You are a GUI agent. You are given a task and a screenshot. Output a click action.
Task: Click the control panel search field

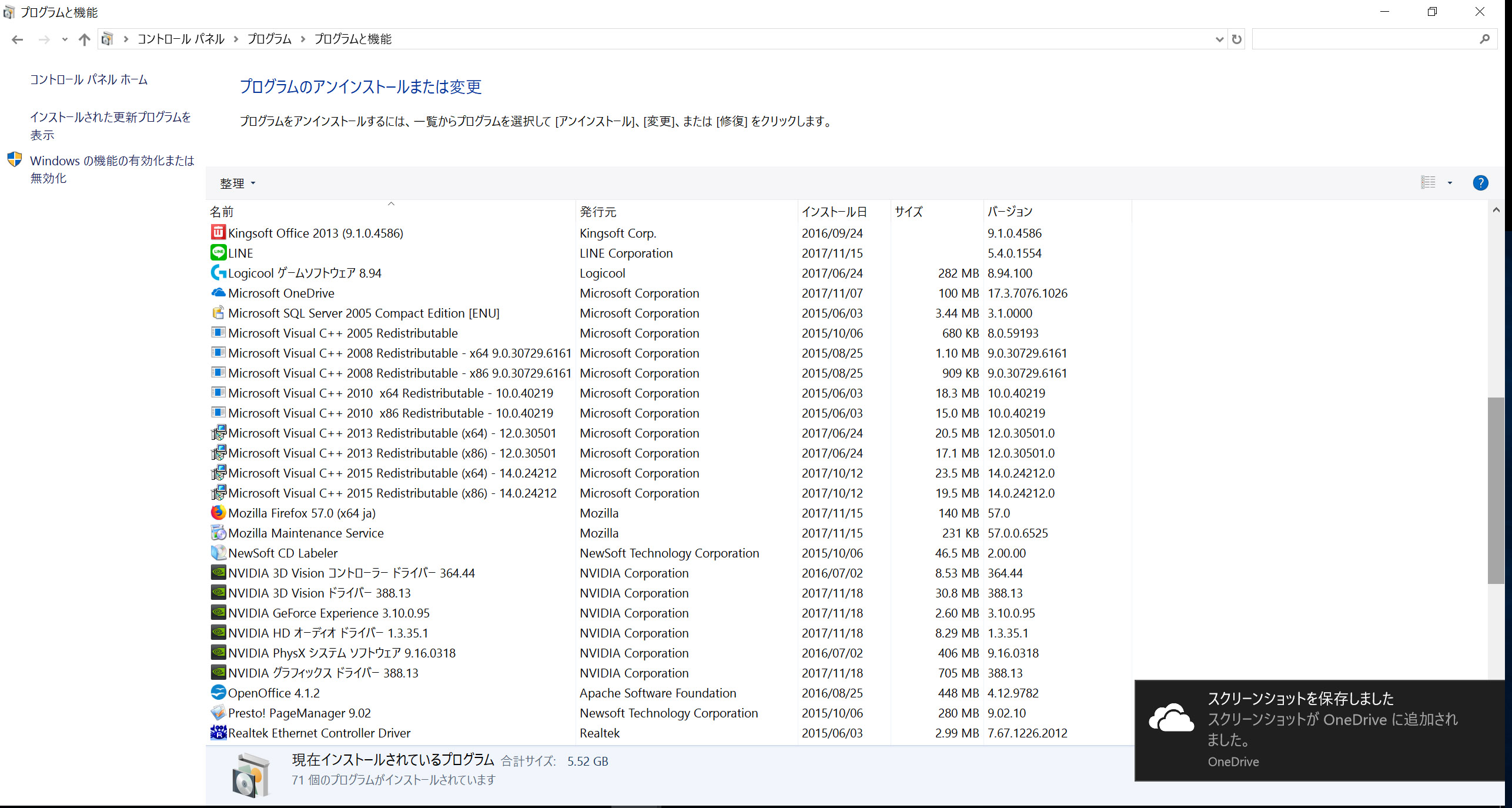(x=1364, y=39)
